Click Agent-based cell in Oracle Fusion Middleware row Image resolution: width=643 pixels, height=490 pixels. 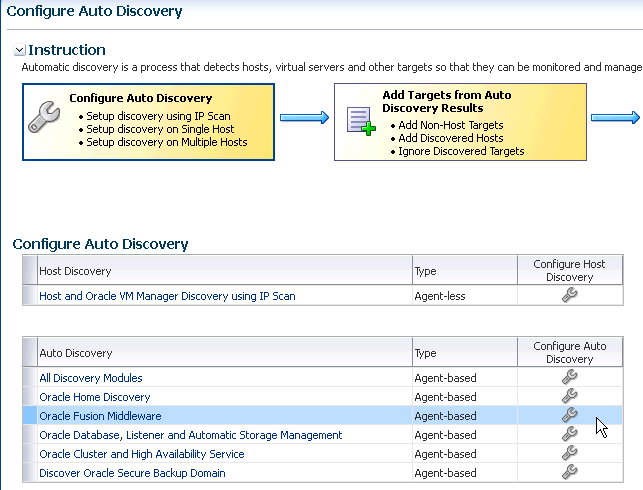(x=465, y=416)
